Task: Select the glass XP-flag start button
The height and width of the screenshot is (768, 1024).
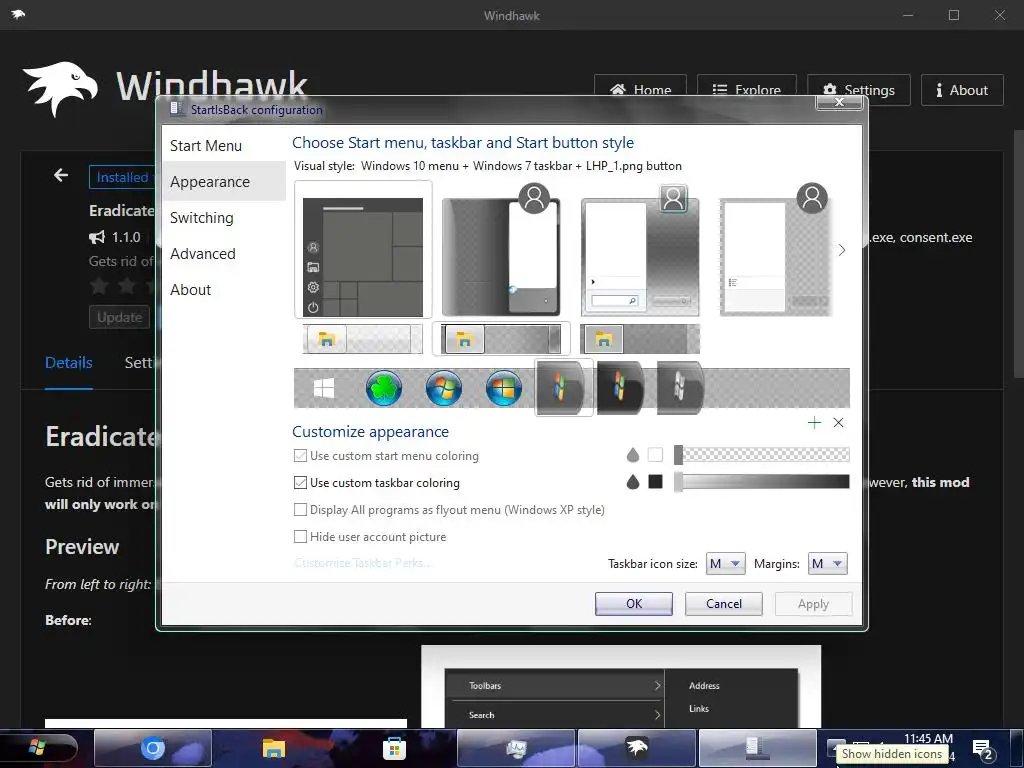Action: pos(564,388)
